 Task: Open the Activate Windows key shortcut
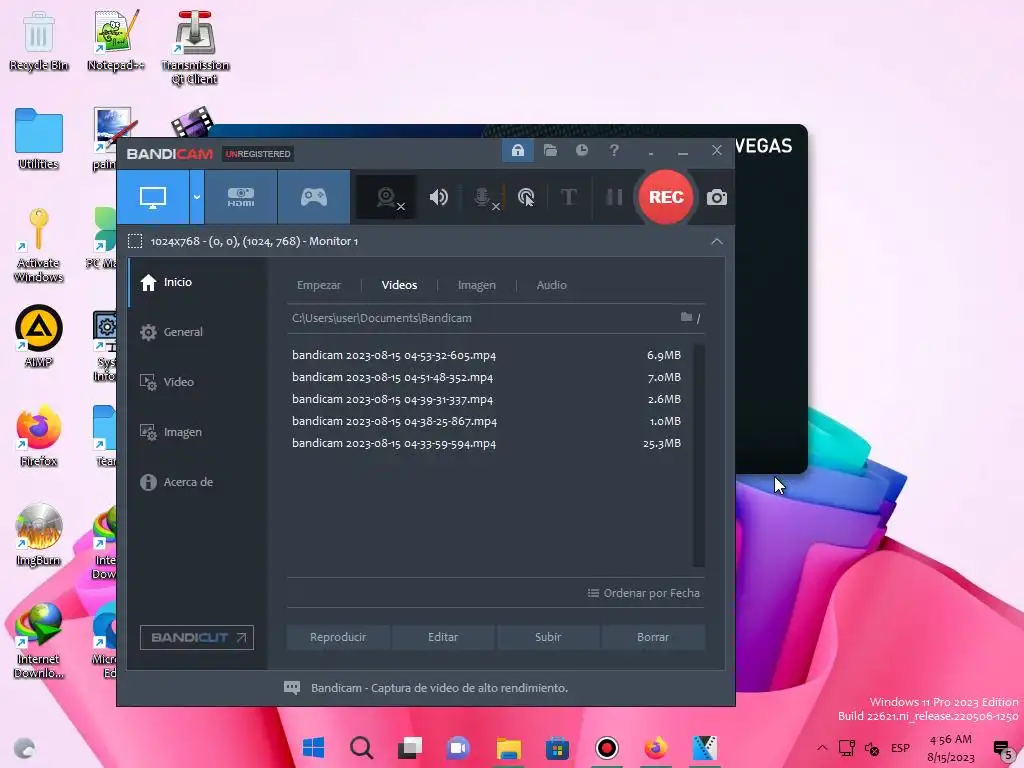pyautogui.click(x=39, y=245)
